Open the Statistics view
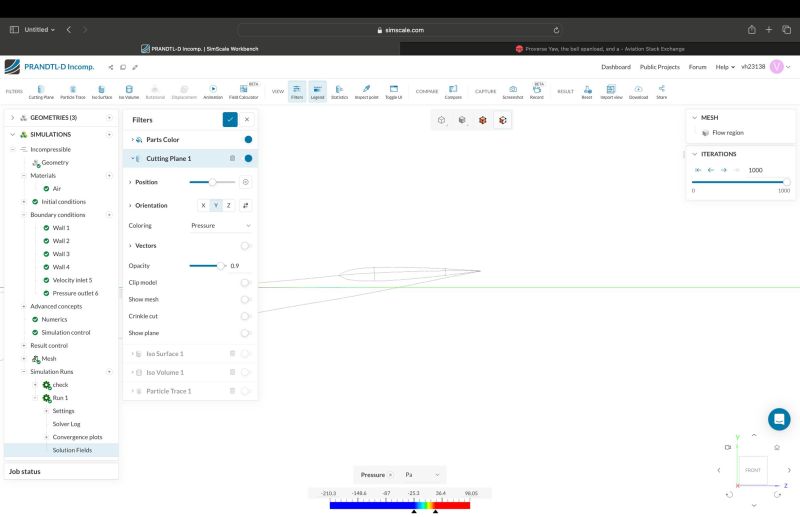Image resolution: width=800 pixels, height=517 pixels. tap(339, 92)
